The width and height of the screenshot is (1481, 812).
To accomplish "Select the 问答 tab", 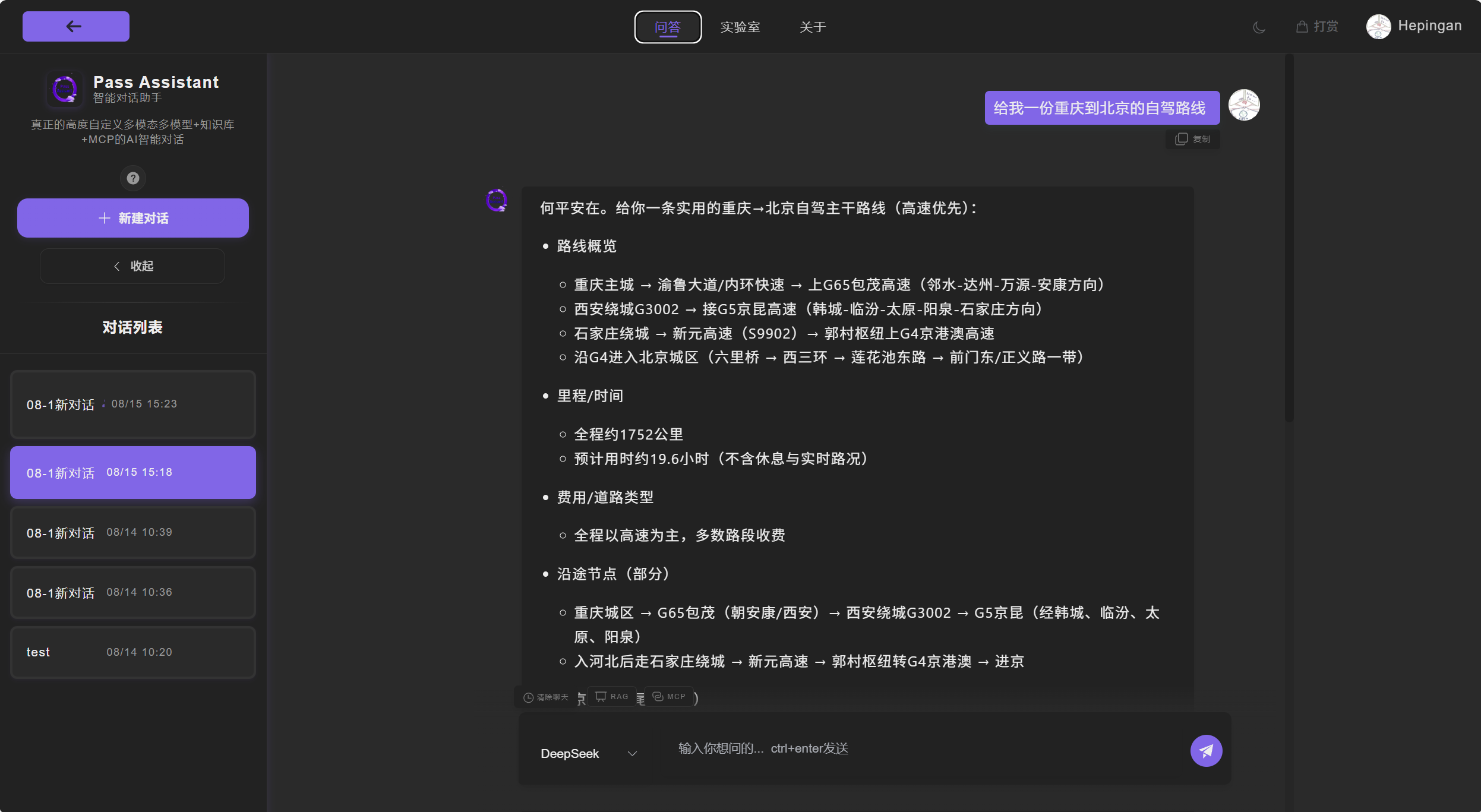I will [x=668, y=27].
